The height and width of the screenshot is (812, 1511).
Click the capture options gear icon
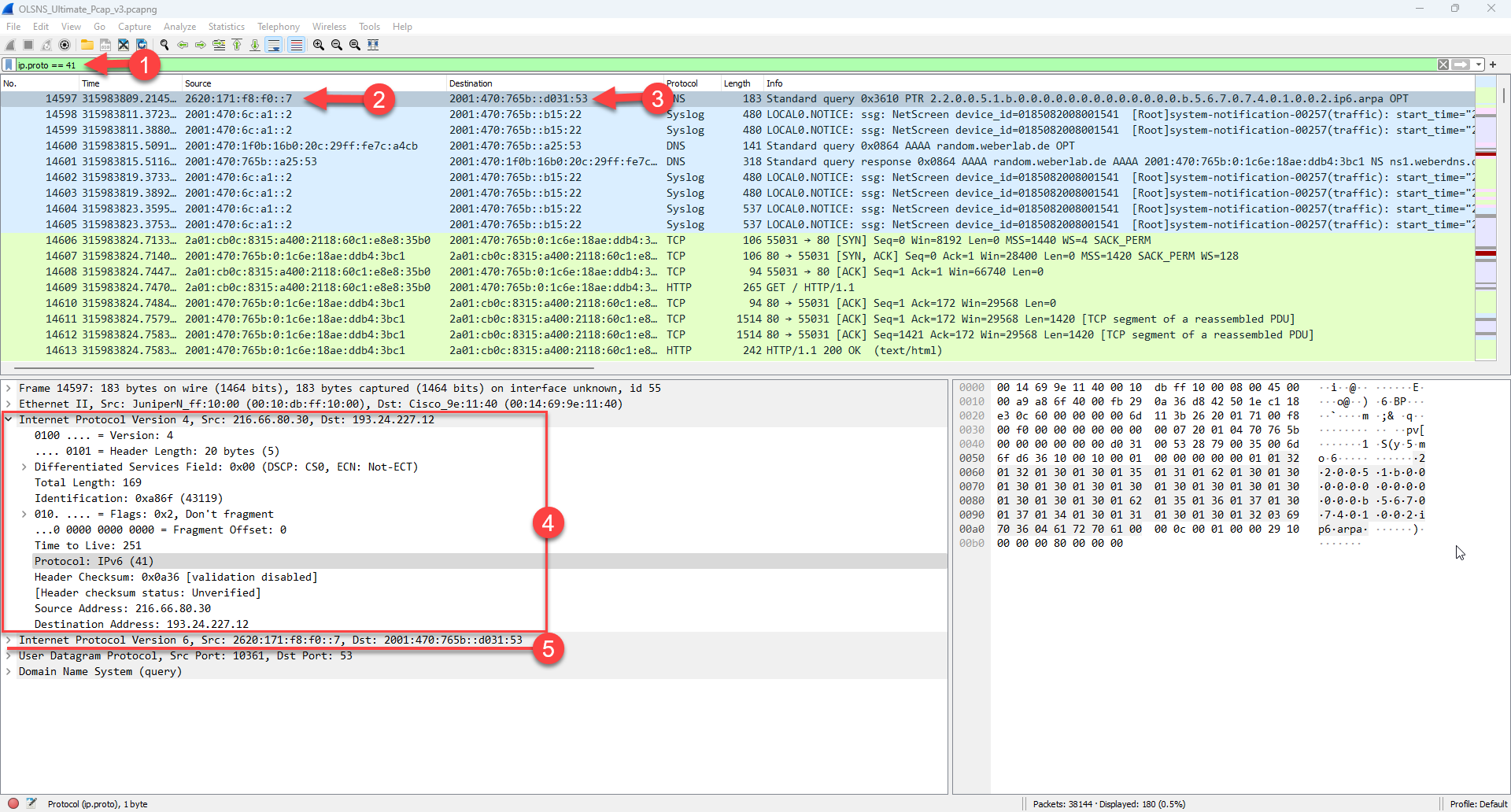[65, 45]
